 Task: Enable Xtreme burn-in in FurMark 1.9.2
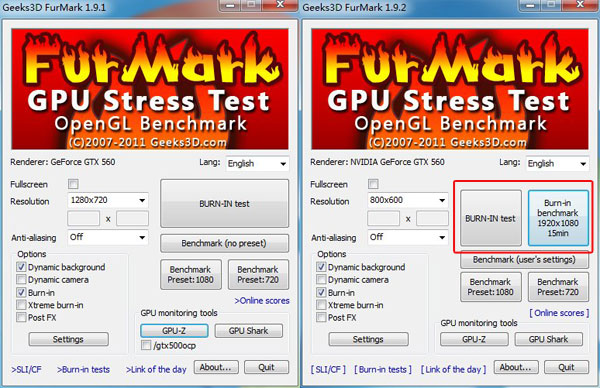click(x=321, y=305)
